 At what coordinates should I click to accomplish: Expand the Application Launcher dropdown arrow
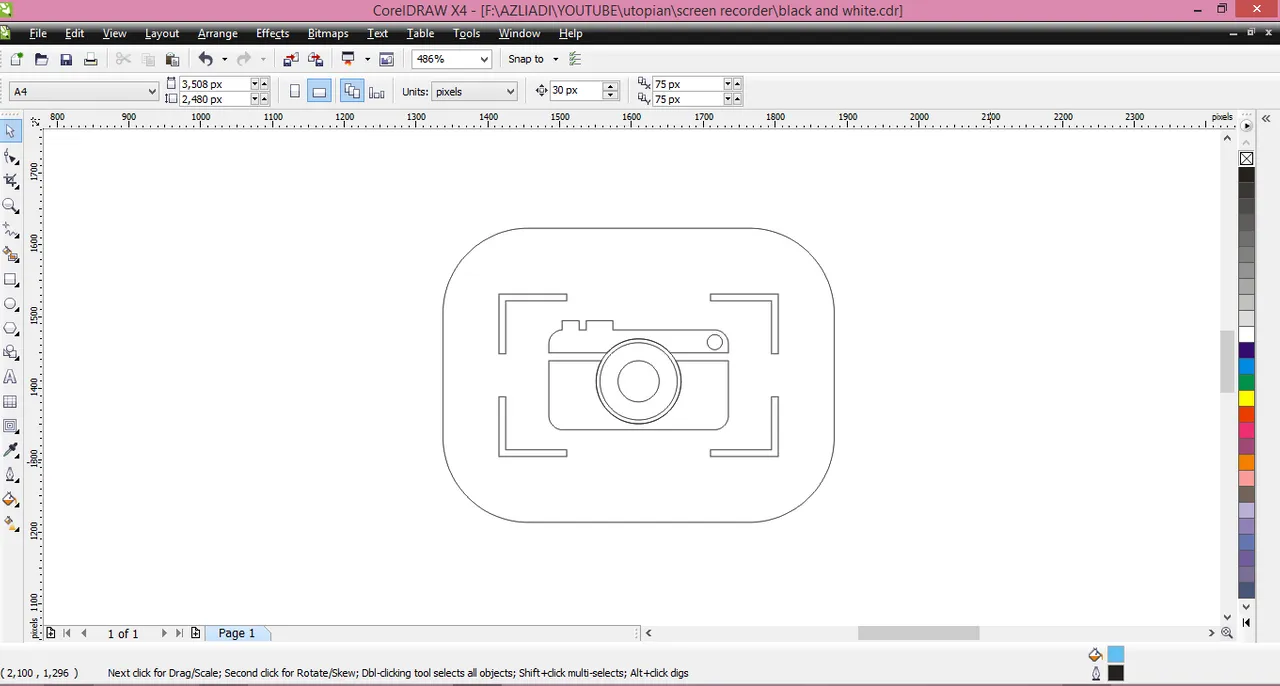coord(367,59)
